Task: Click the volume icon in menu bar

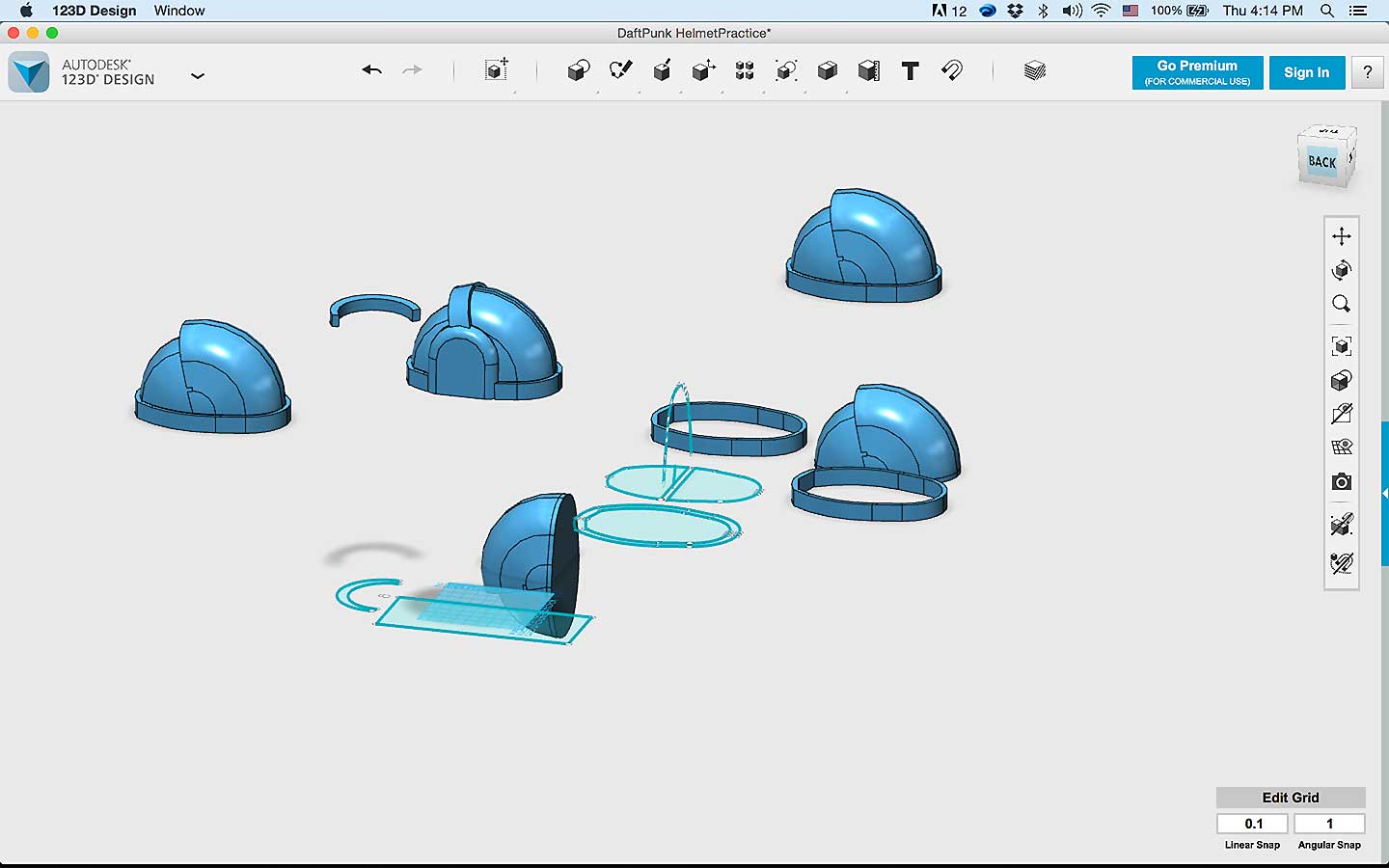Action: click(1072, 11)
